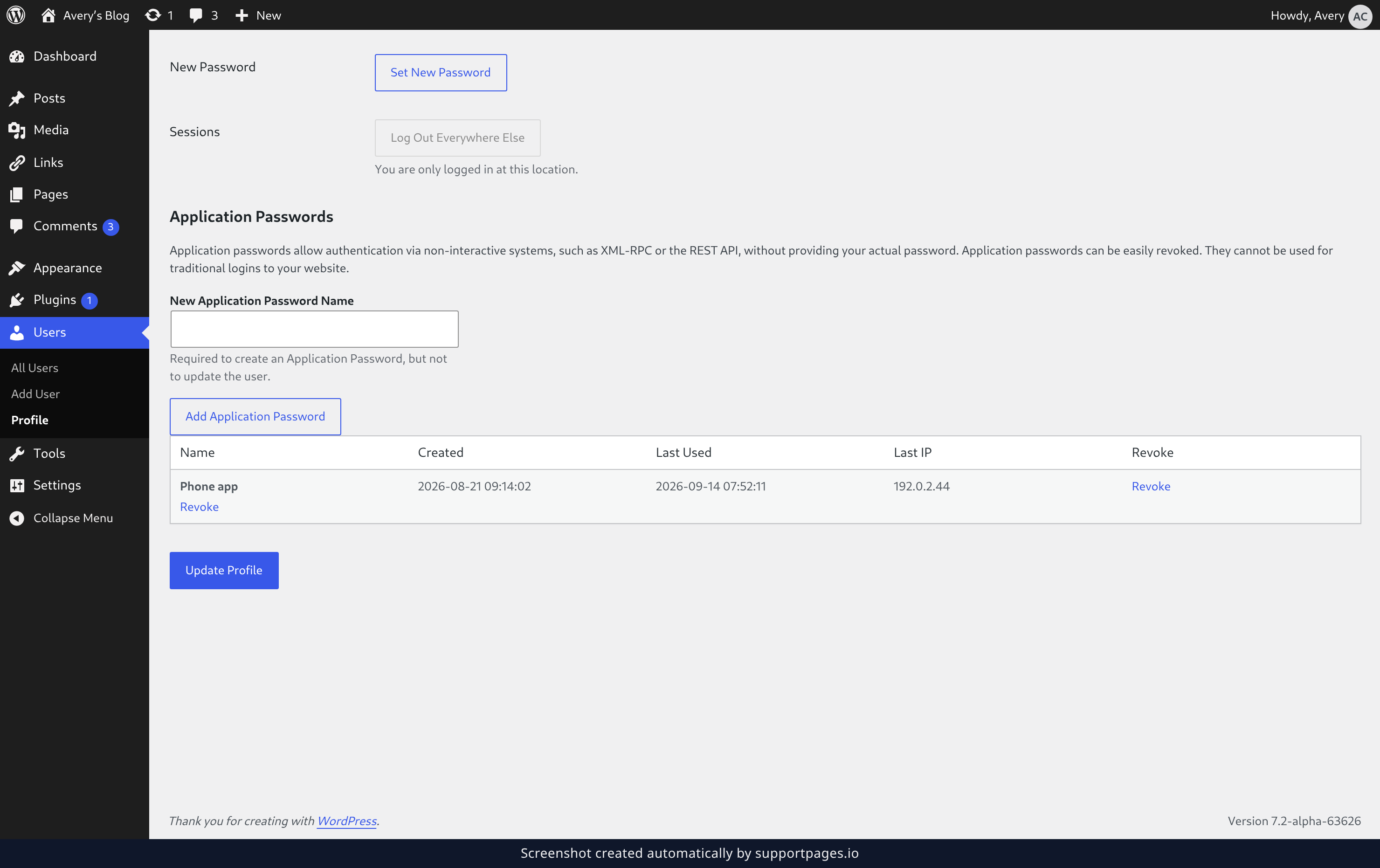Image resolution: width=1380 pixels, height=868 pixels.
Task: Click the Media icon in sidebar
Action: [x=17, y=130]
